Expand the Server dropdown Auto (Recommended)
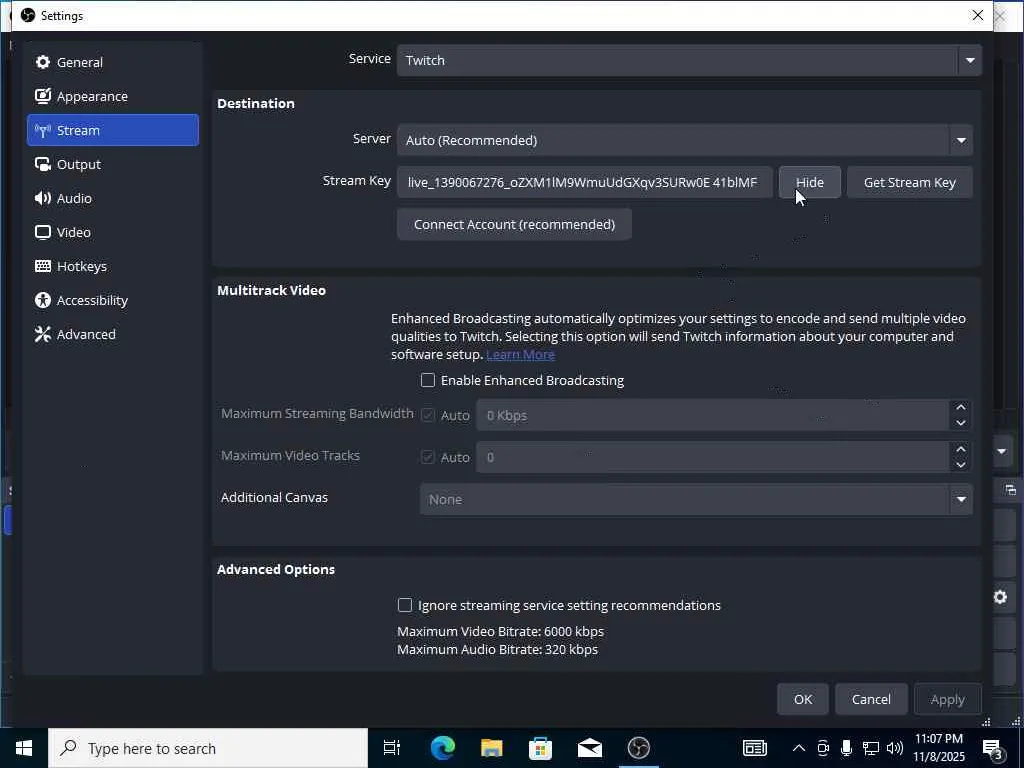Screen dimensions: 1024x768 [x=684, y=140]
